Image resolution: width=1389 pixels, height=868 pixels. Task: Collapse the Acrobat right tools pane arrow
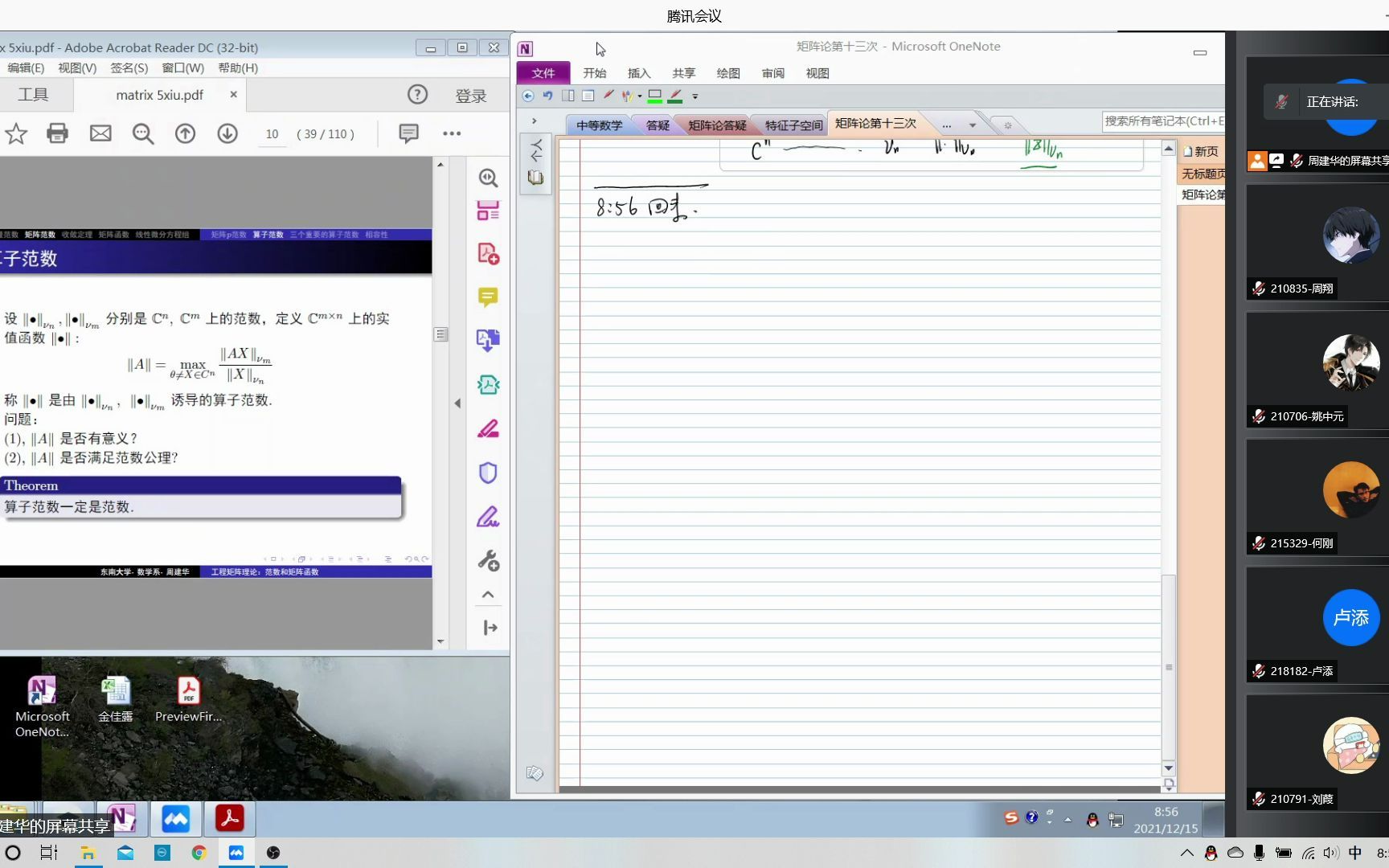490,628
